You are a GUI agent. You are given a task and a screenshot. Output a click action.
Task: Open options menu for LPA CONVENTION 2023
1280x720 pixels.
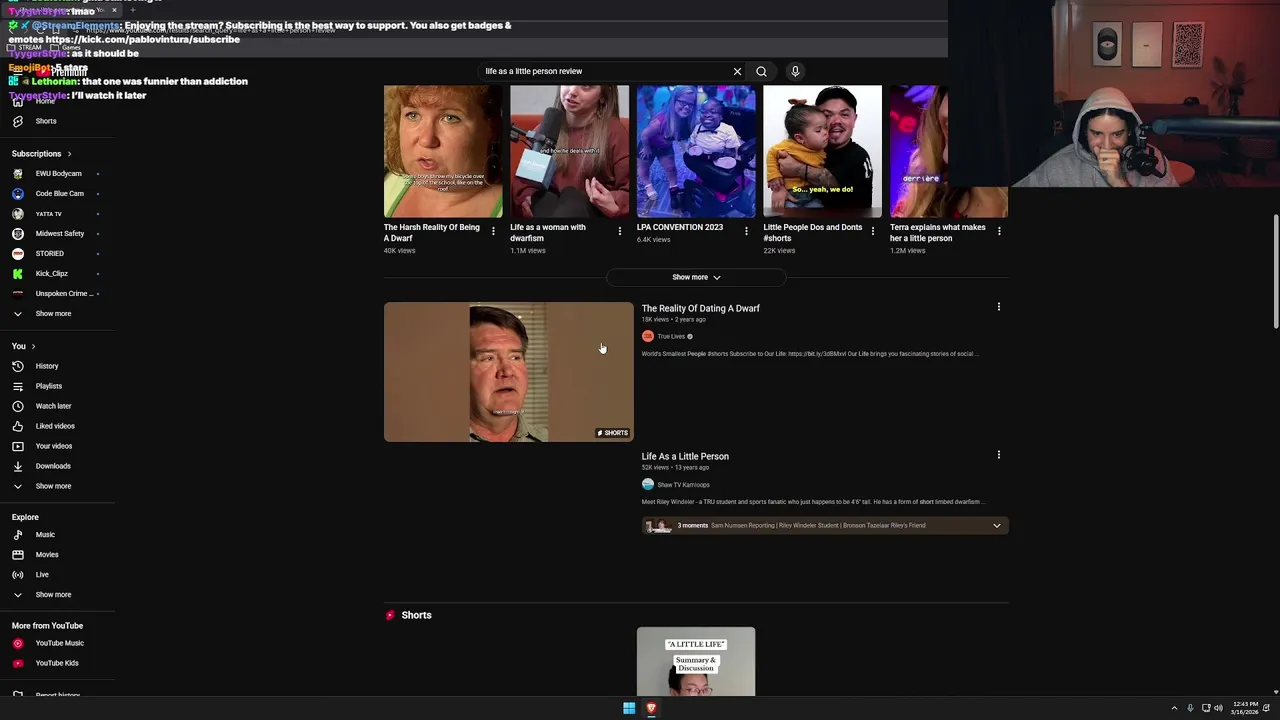[x=746, y=231]
